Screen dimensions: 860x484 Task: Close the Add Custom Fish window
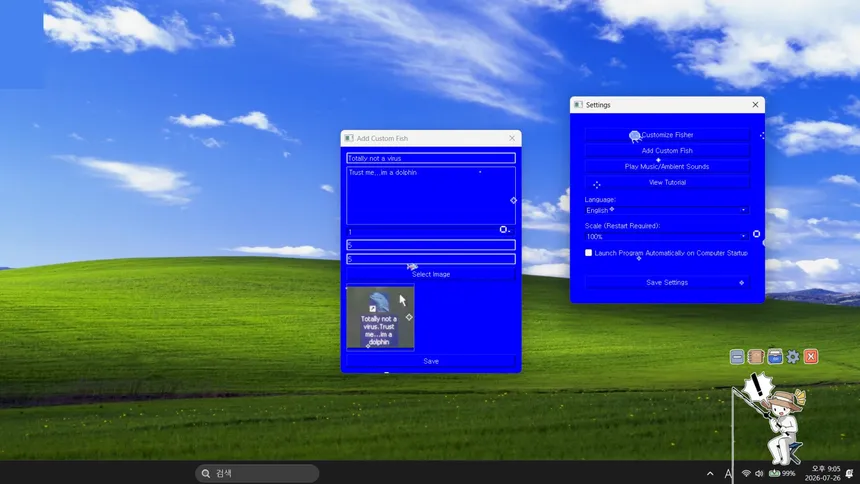click(x=512, y=138)
